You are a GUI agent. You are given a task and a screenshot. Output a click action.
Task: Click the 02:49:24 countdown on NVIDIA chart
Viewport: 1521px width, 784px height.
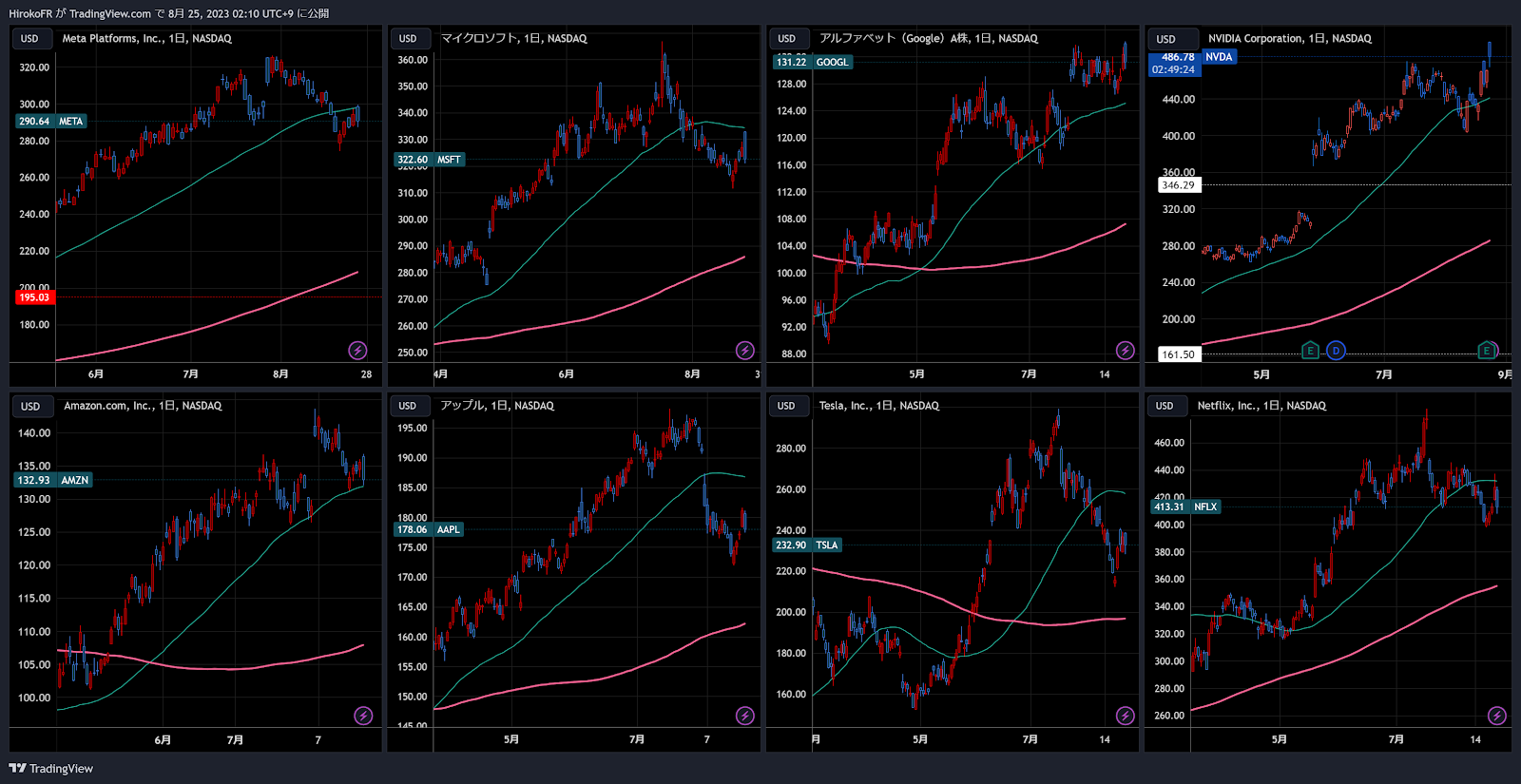(x=1173, y=69)
